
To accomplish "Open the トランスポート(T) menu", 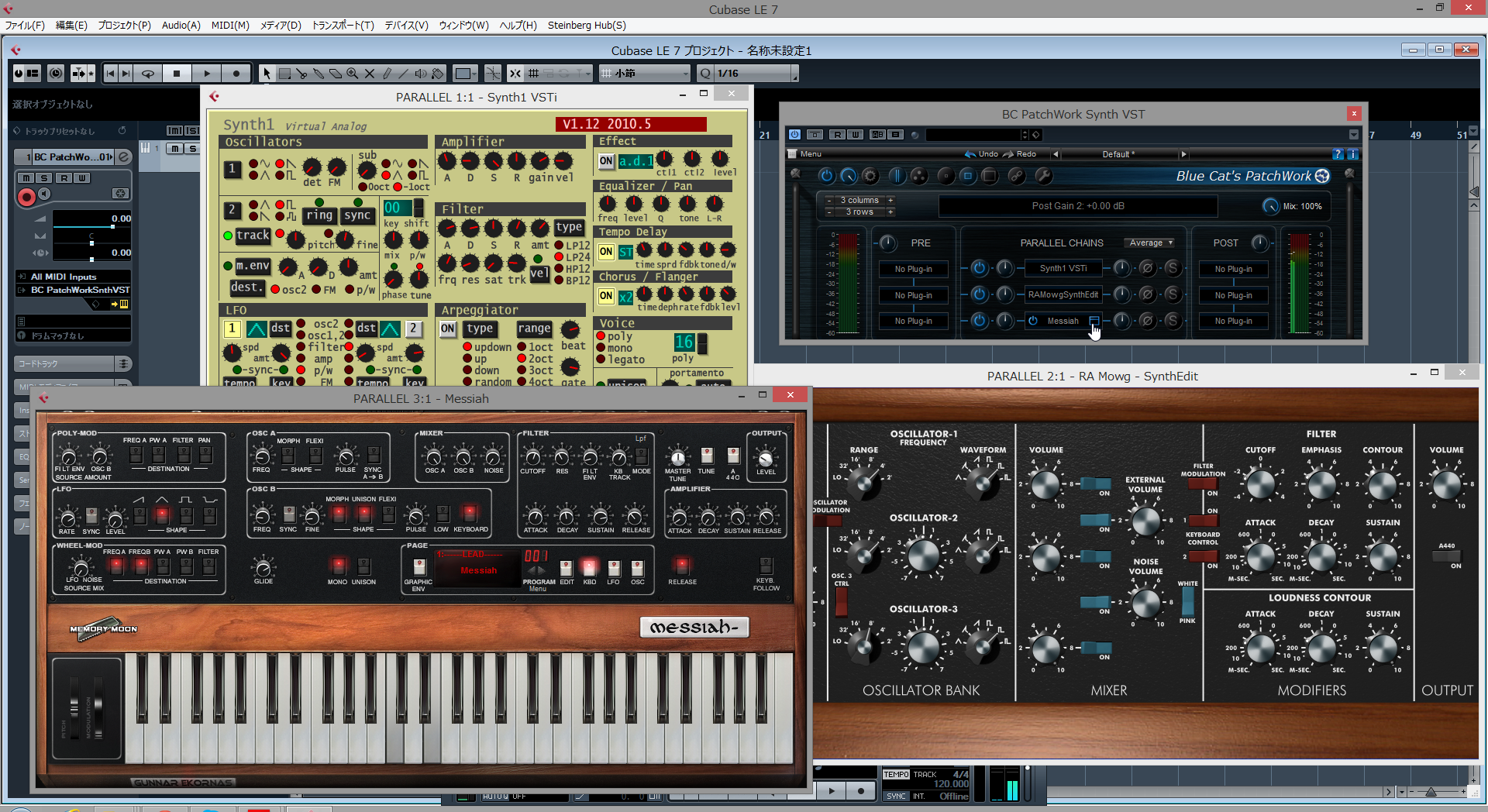I will pyautogui.click(x=343, y=25).
